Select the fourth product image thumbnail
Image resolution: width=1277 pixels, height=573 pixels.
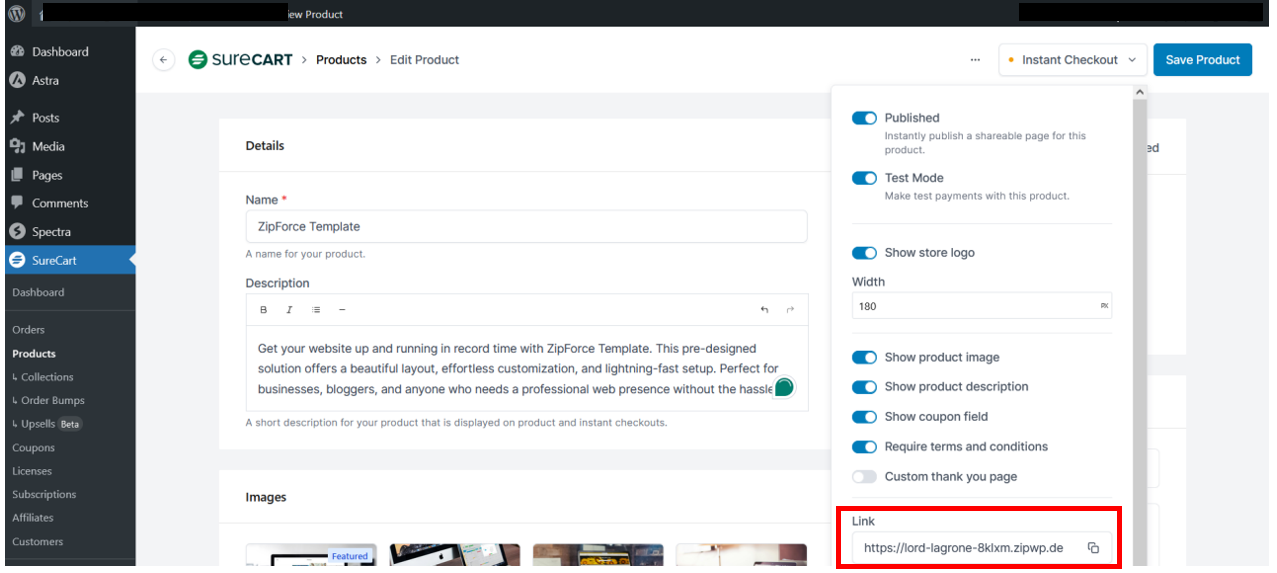tap(741, 555)
